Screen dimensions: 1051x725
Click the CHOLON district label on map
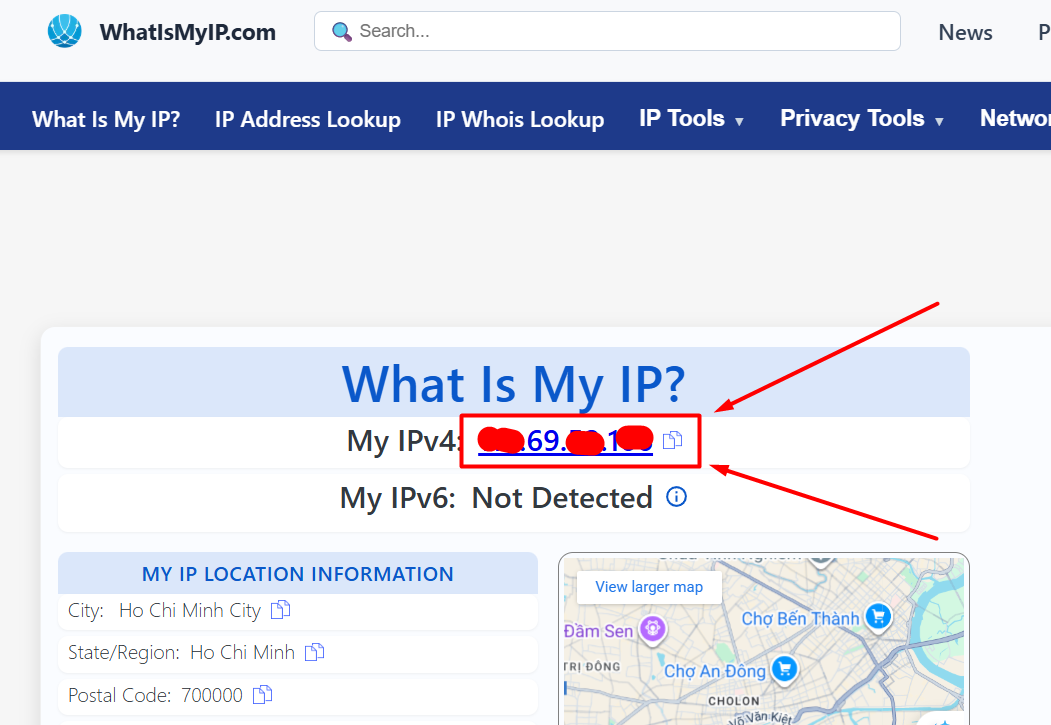tap(734, 701)
